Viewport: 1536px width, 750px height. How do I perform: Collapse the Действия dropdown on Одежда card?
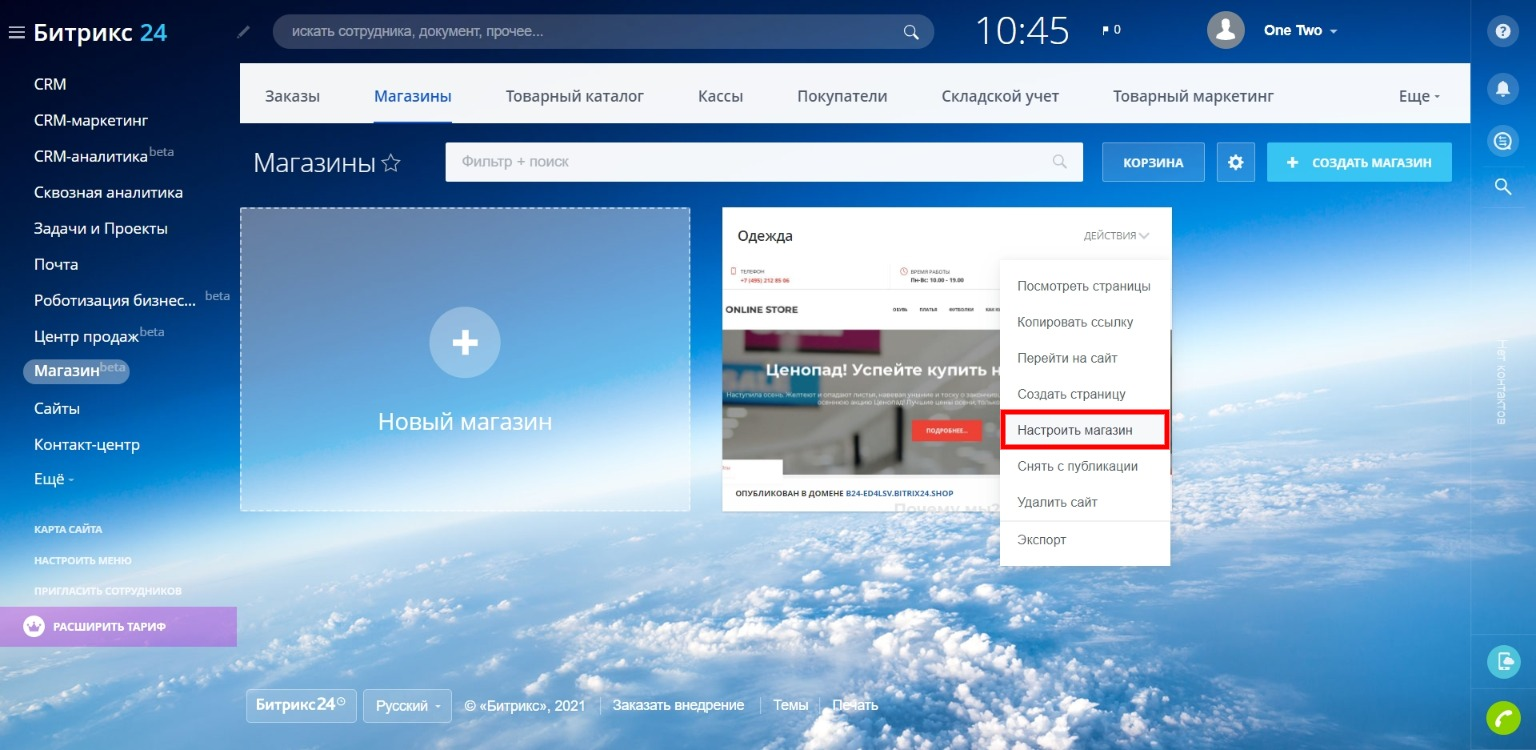pyautogui.click(x=1116, y=236)
